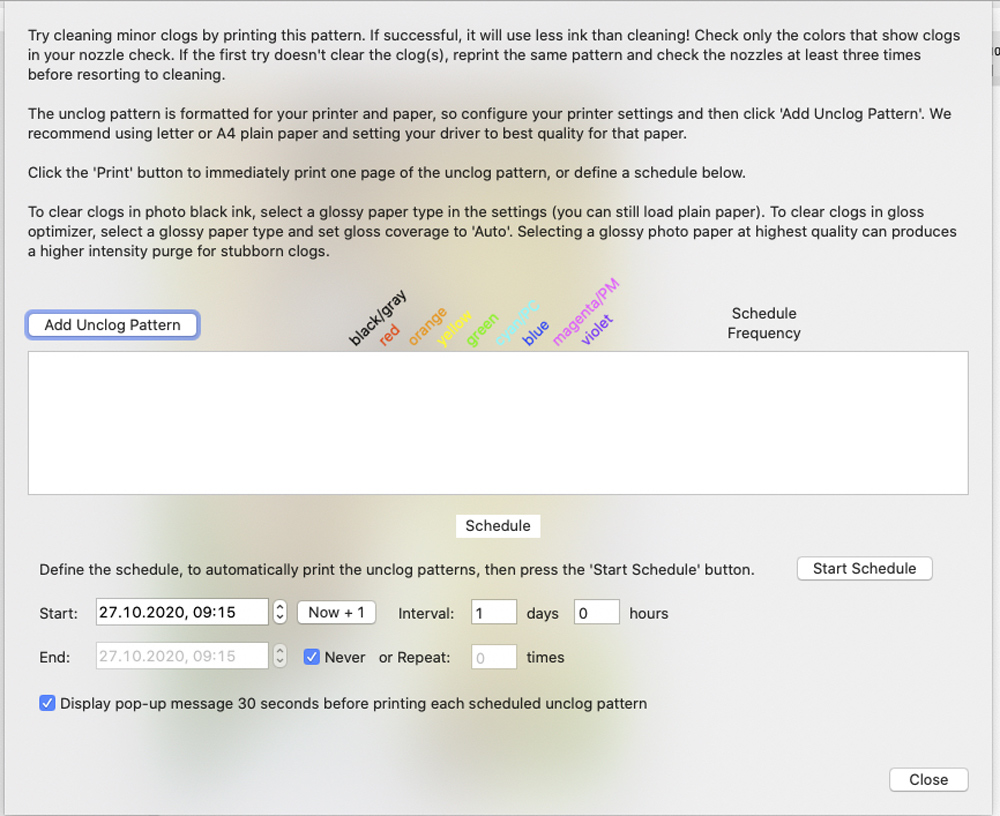Image resolution: width=1000 pixels, height=816 pixels.
Task: Click the blue color column label
Action: click(536, 333)
